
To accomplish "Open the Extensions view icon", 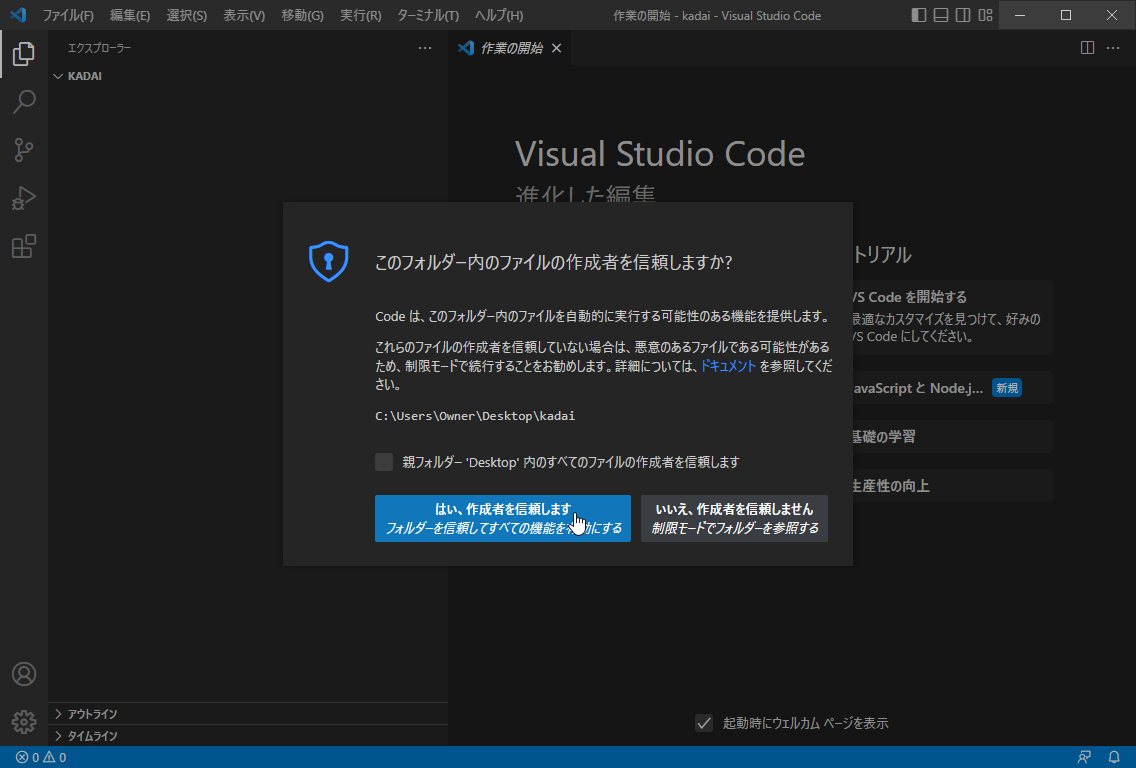I will coord(24,246).
